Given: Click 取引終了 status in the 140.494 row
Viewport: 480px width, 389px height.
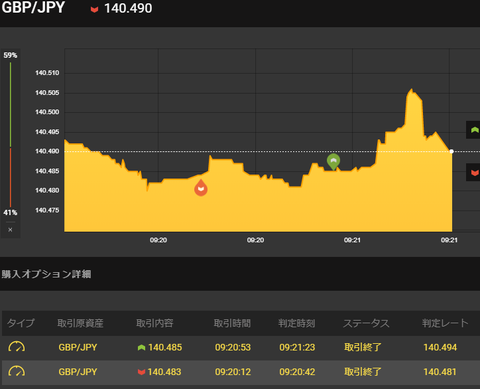Looking at the screenshot, I should pos(363,347).
